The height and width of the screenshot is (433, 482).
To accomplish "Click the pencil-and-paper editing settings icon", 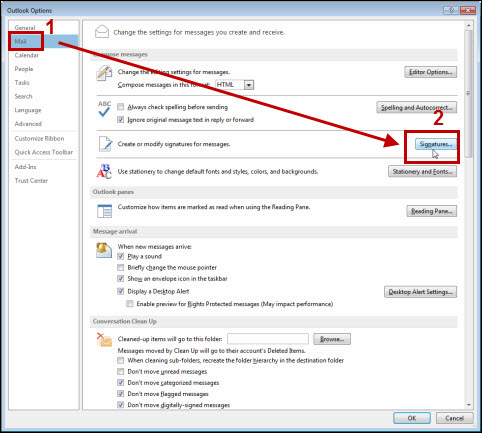I will 104,73.
